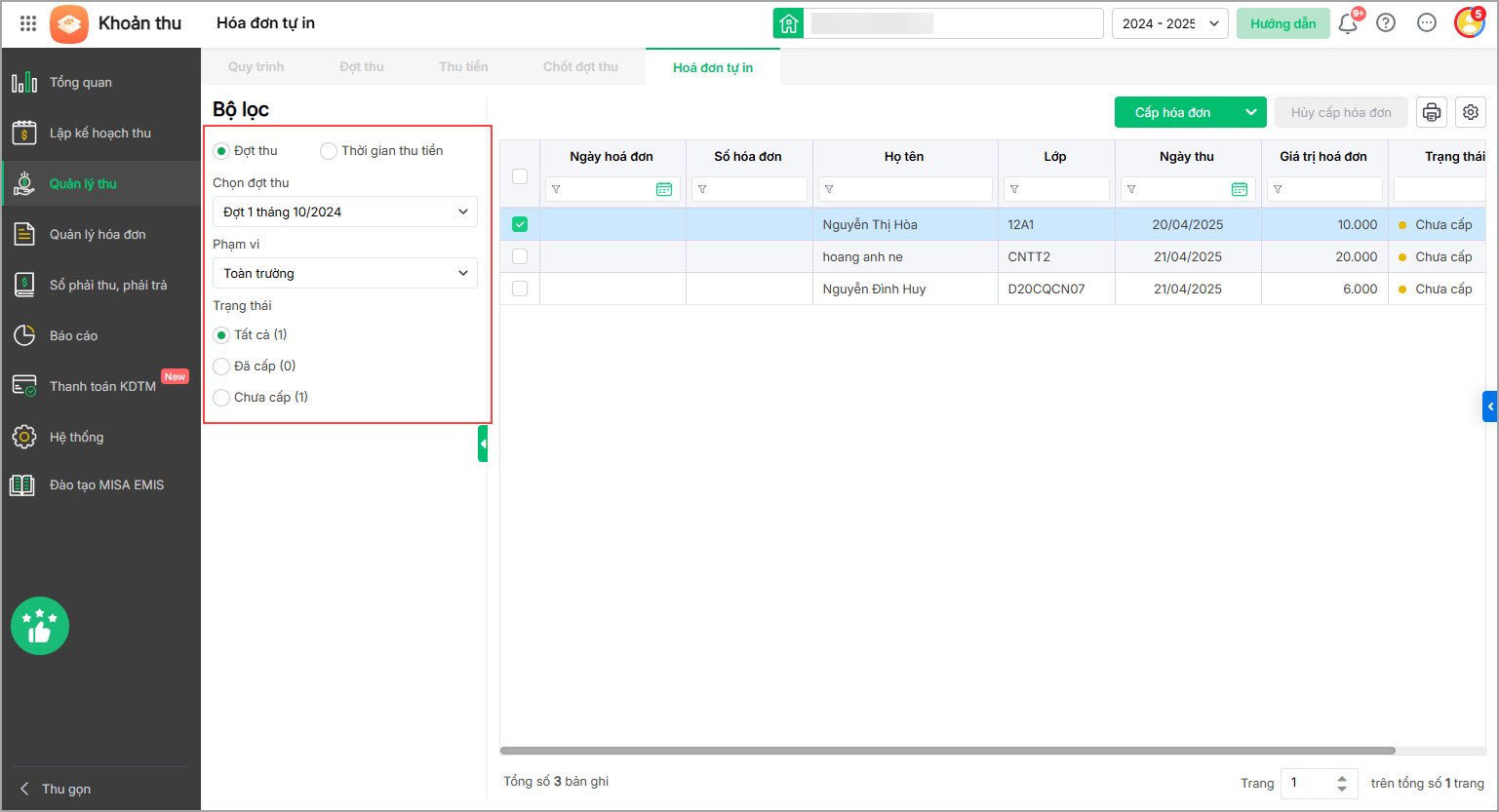The height and width of the screenshot is (812, 1499).
Task: Click the green school home icon
Action: coord(789,23)
